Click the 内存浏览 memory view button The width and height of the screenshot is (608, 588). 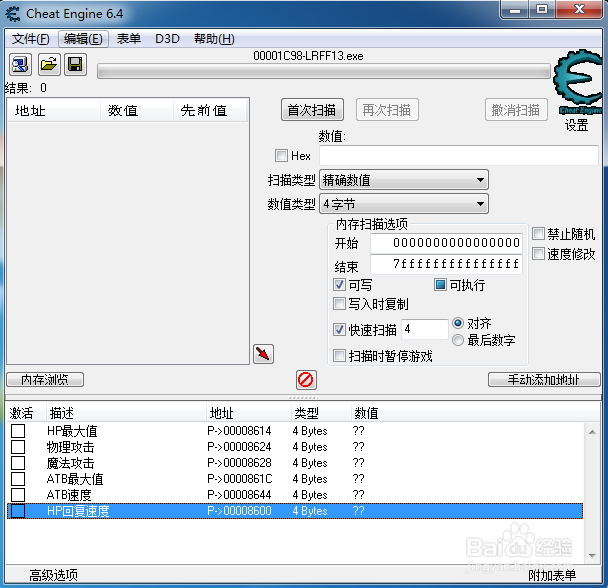tap(45, 379)
